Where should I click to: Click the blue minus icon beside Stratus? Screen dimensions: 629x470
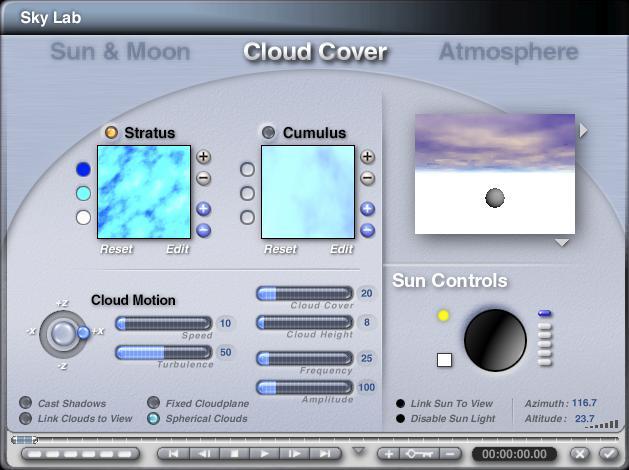coord(203,231)
